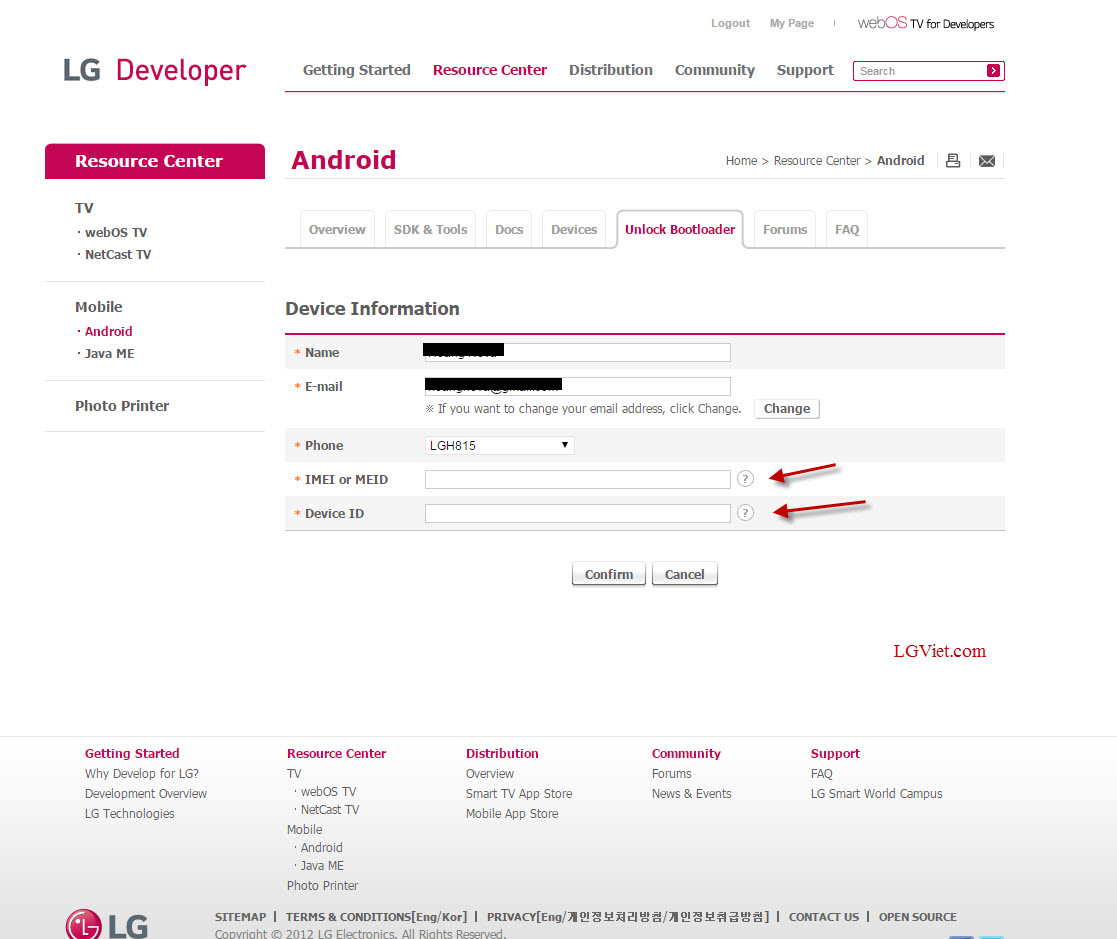Open the SDK & Tools tab
The width and height of the screenshot is (1117, 939).
[430, 229]
